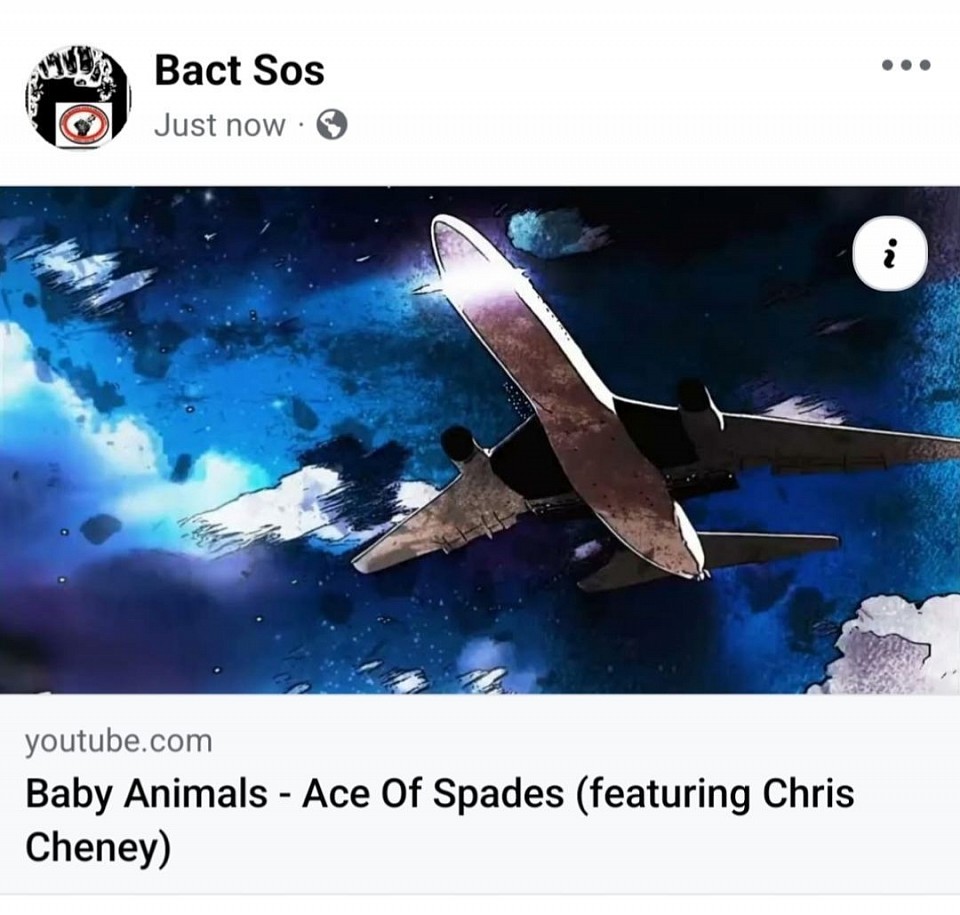
Task: Play the airplane video thumbnail
Action: point(480,440)
